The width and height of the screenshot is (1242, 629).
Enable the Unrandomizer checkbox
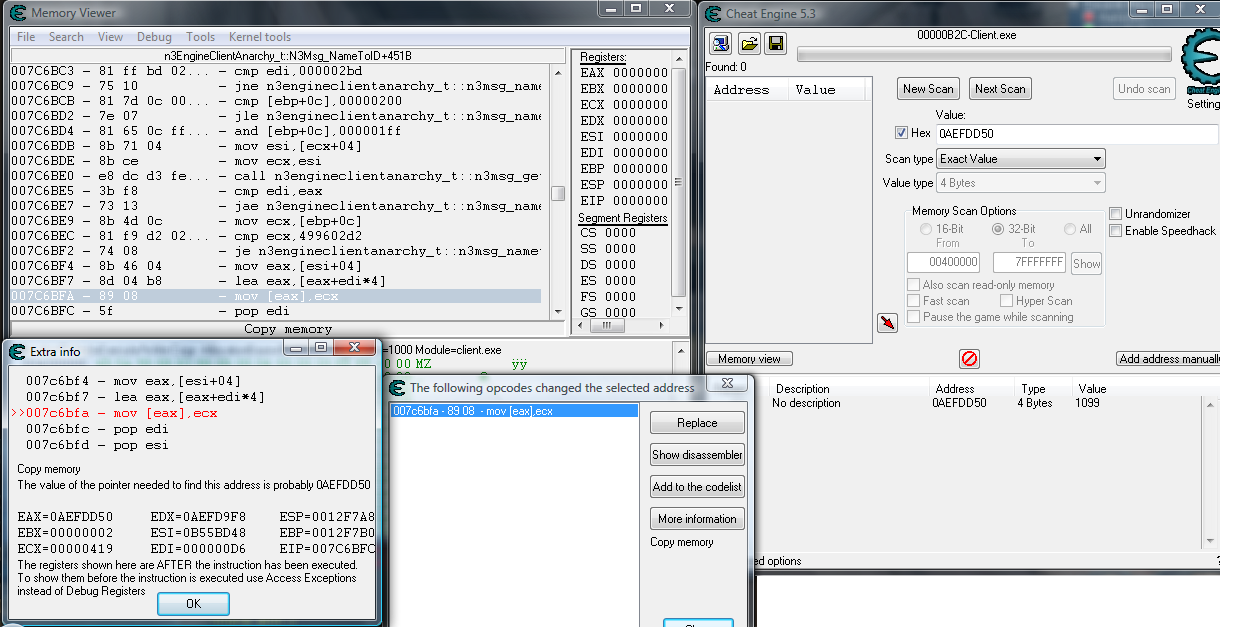[1116, 214]
